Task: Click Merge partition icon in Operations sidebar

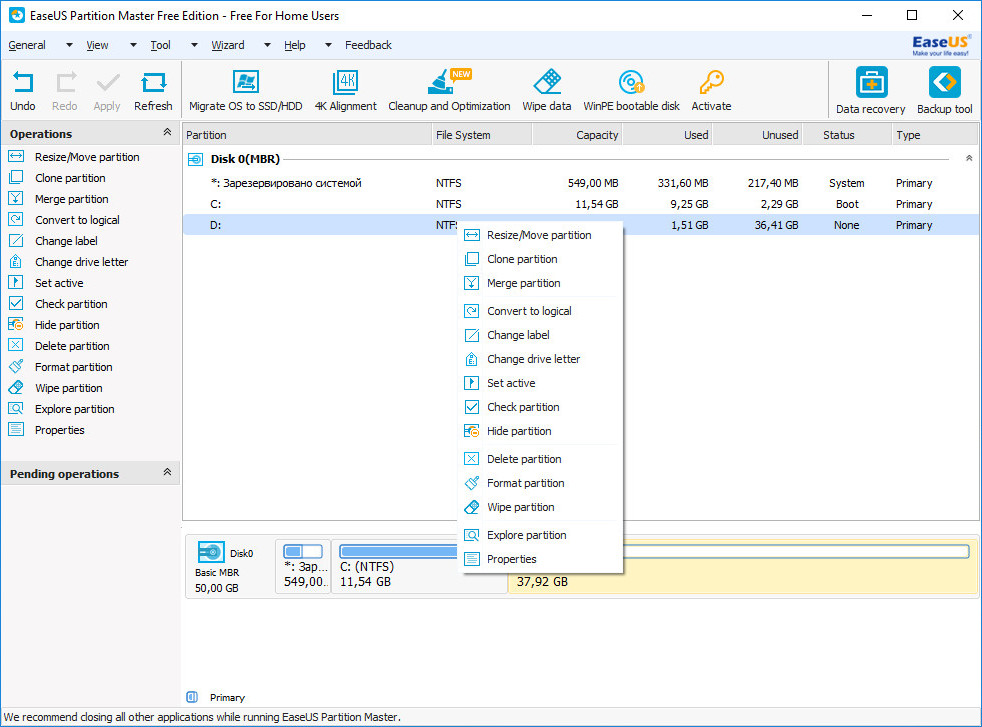Action: click(x=16, y=199)
